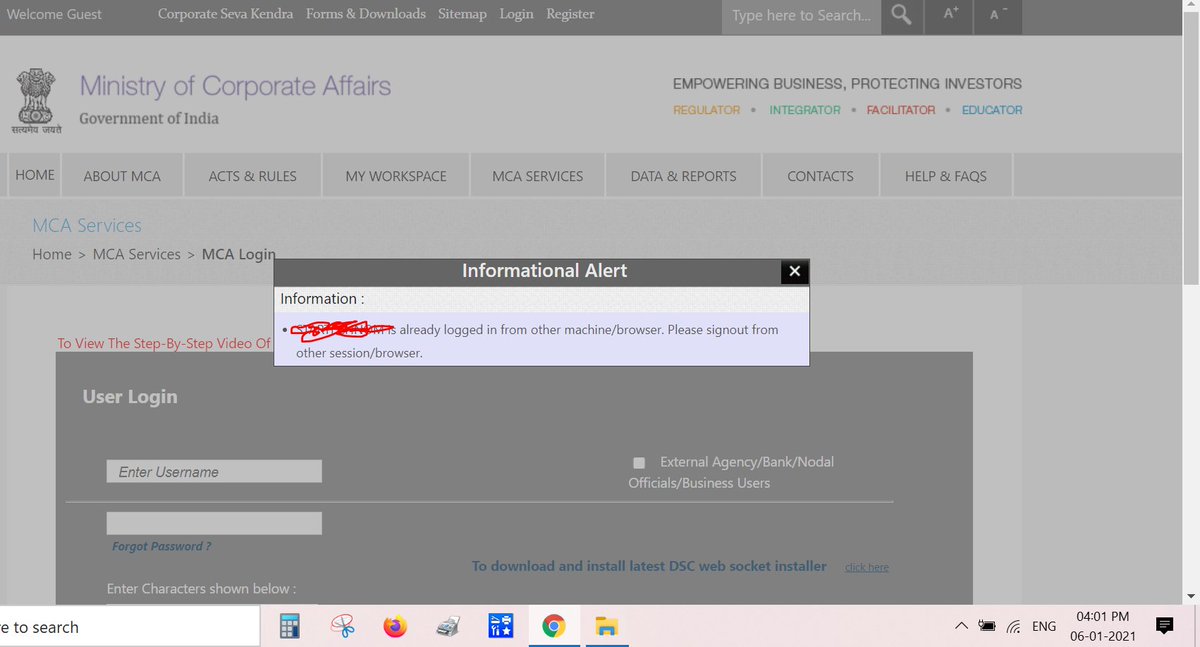The height and width of the screenshot is (647, 1200).
Task: Click Home in the breadcrumb
Action: (x=52, y=254)
